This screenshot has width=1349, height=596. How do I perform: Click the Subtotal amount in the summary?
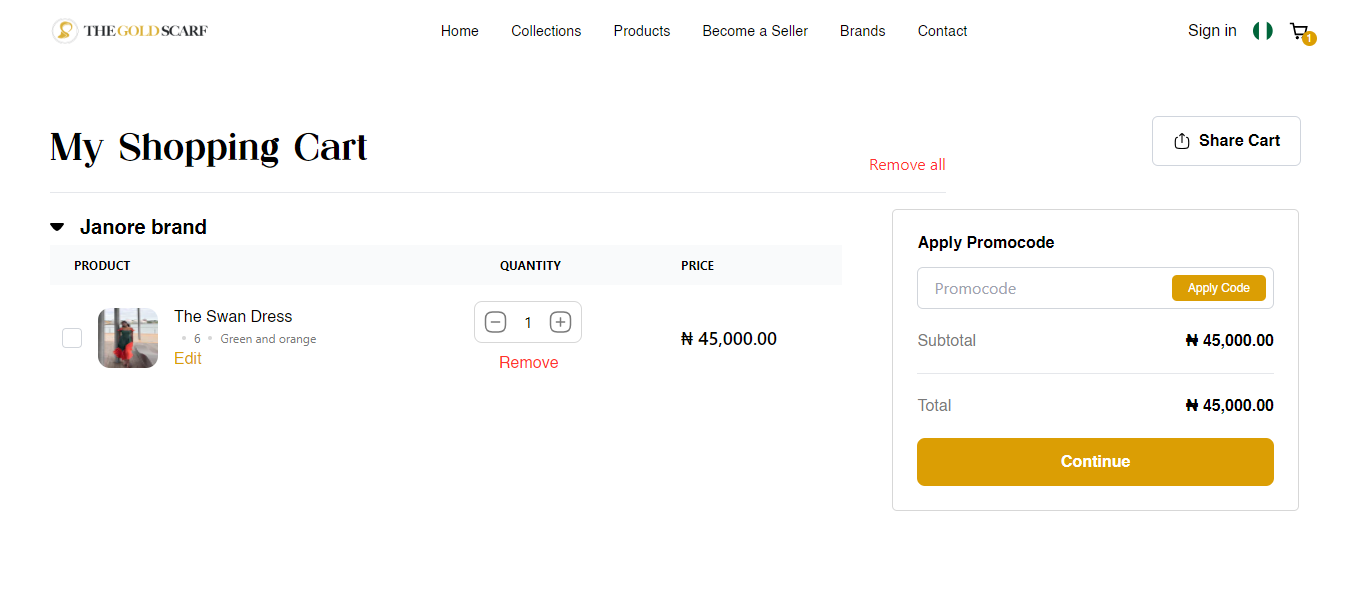(1230, 340)
